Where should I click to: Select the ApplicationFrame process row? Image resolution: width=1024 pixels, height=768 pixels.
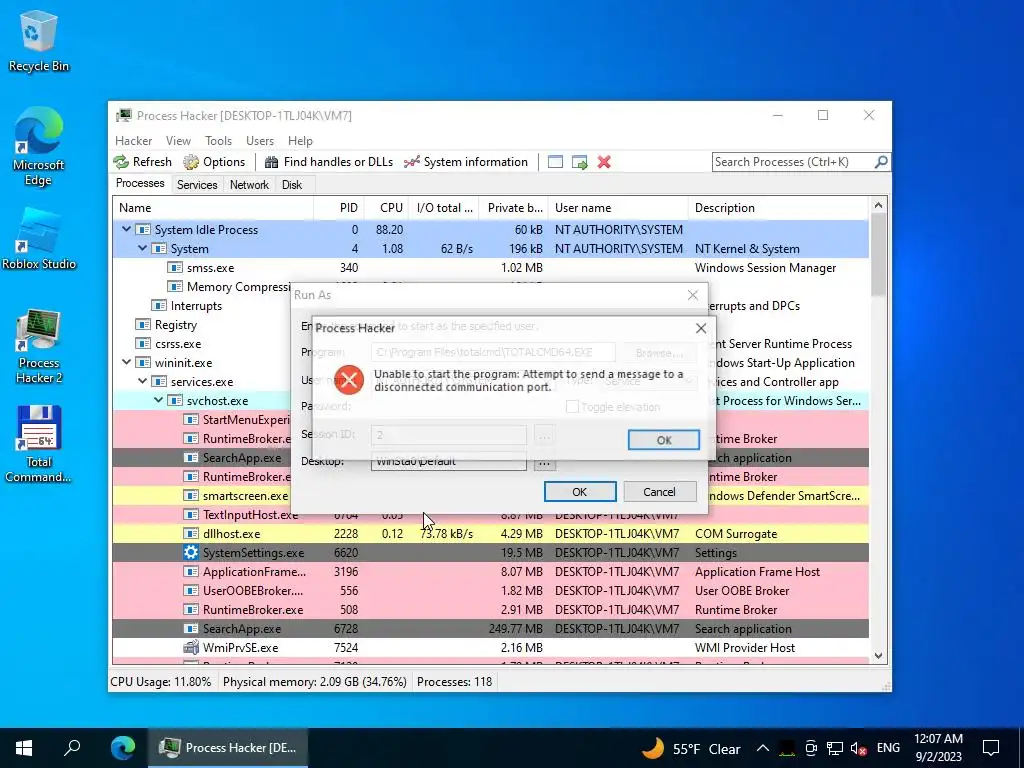(x=490, y=571)
